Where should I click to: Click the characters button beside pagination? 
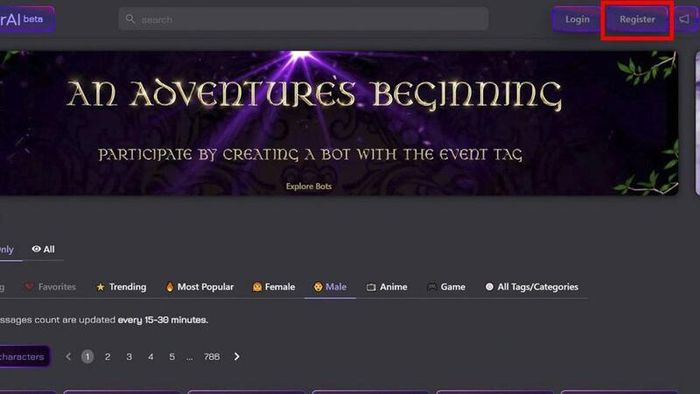24,357
